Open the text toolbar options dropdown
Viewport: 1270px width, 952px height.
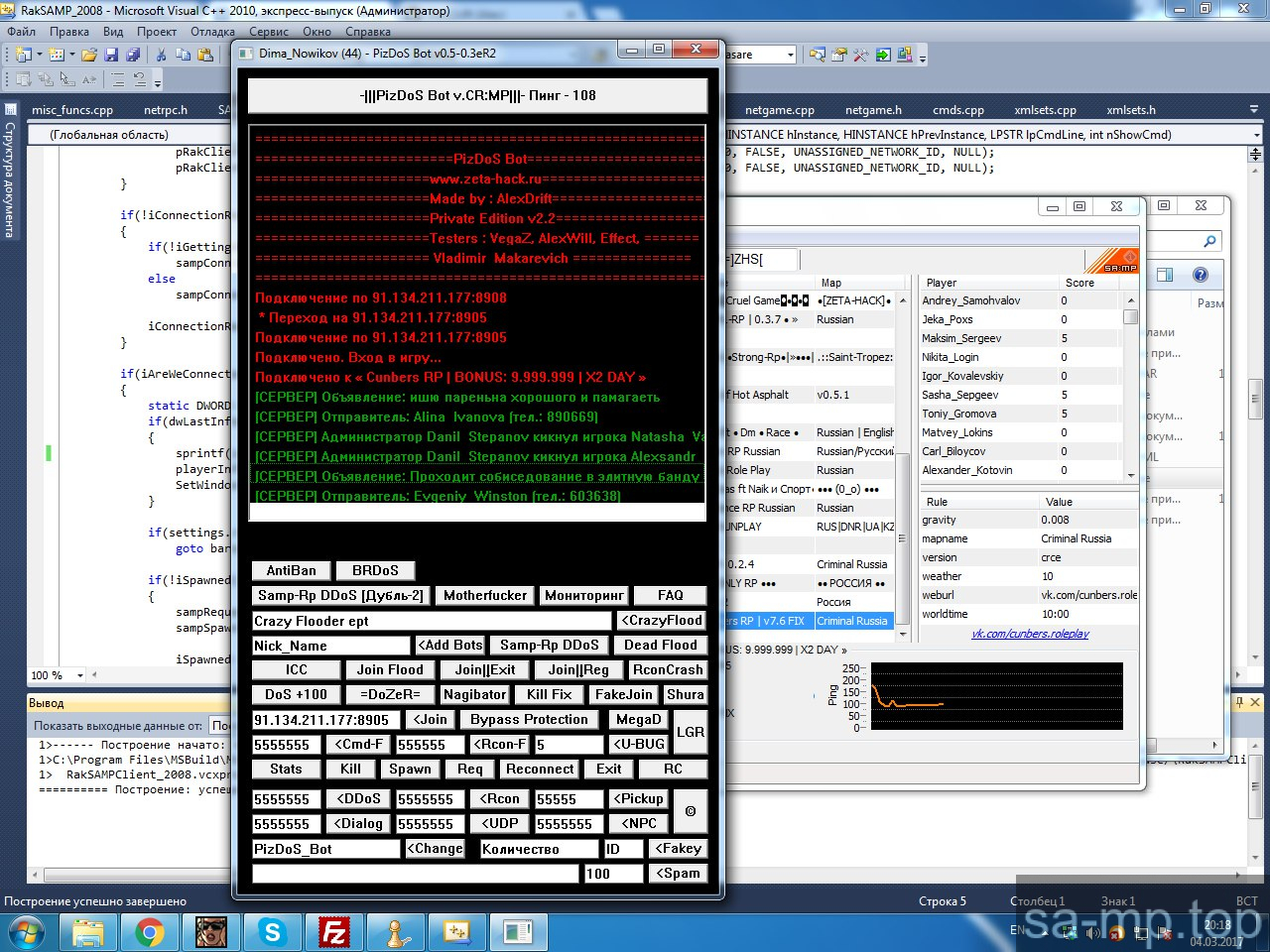coord(158,81)
